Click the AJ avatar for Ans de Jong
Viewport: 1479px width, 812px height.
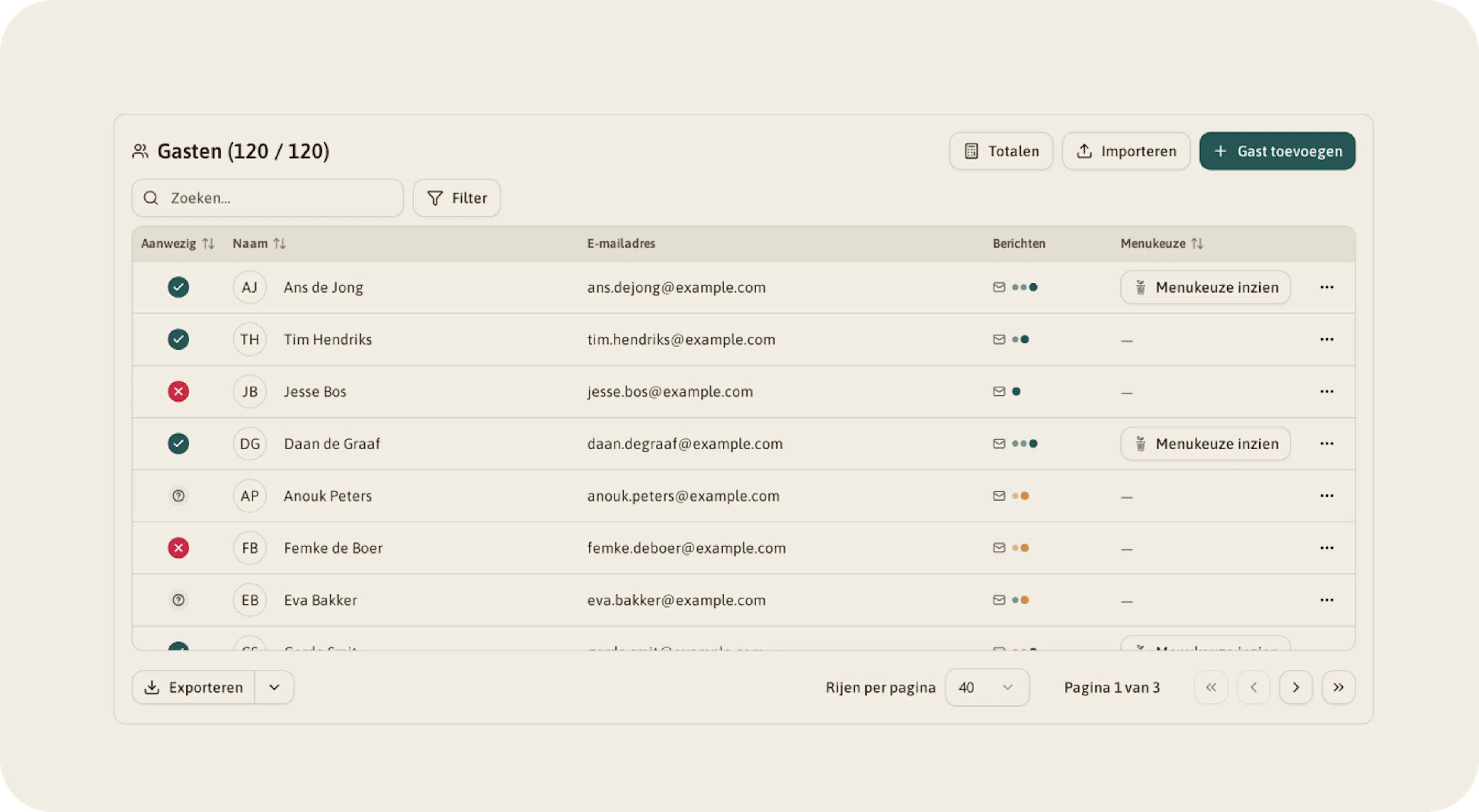[250, 287]
